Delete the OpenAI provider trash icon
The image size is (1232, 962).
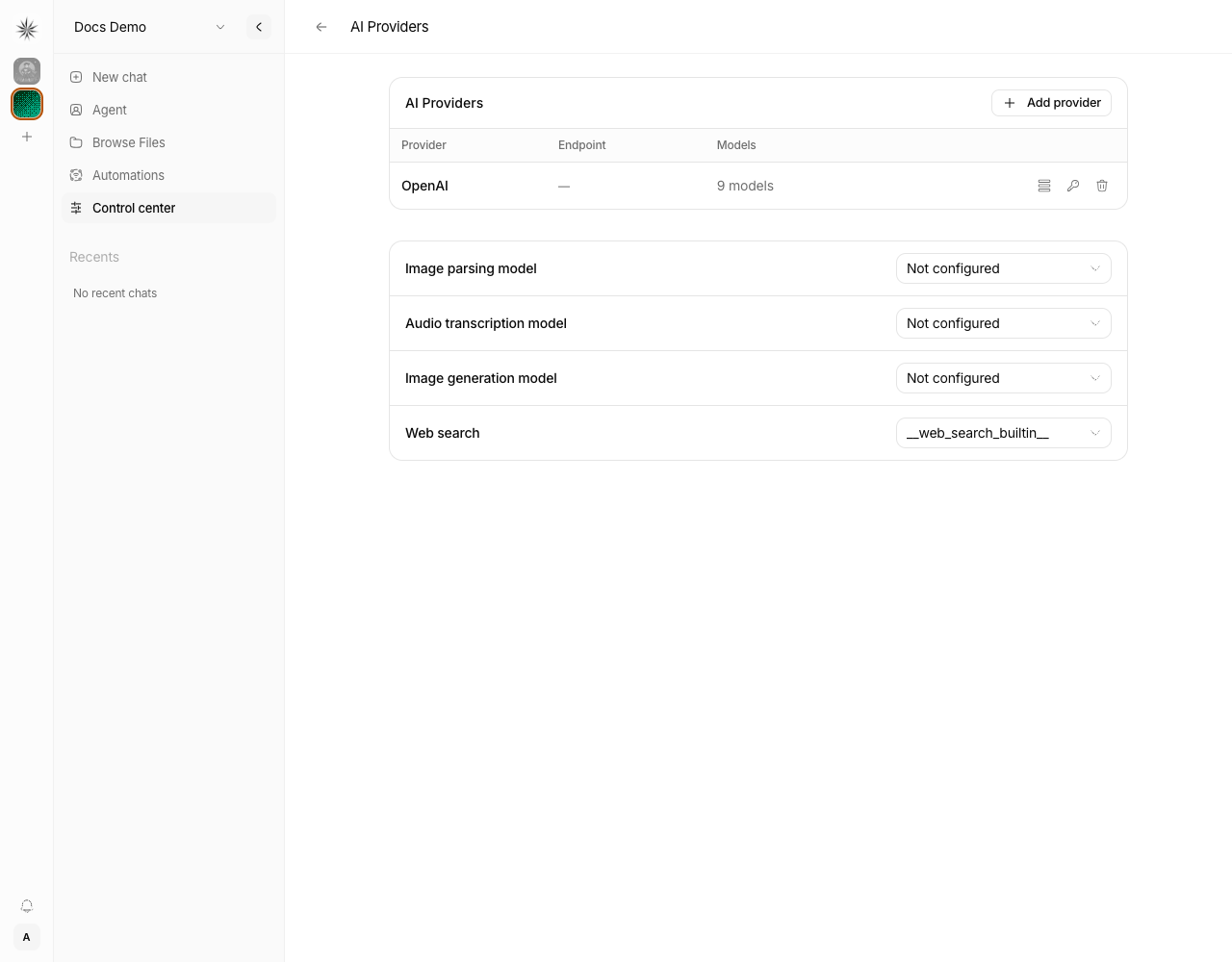tap(1102, 186)
